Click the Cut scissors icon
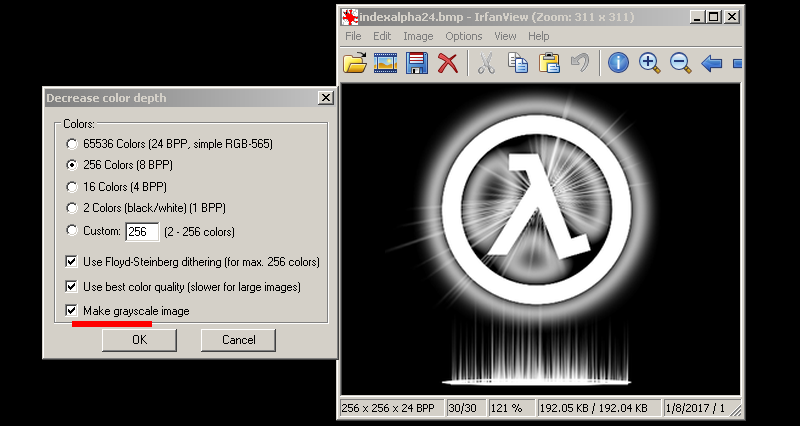 pos(486,63)
